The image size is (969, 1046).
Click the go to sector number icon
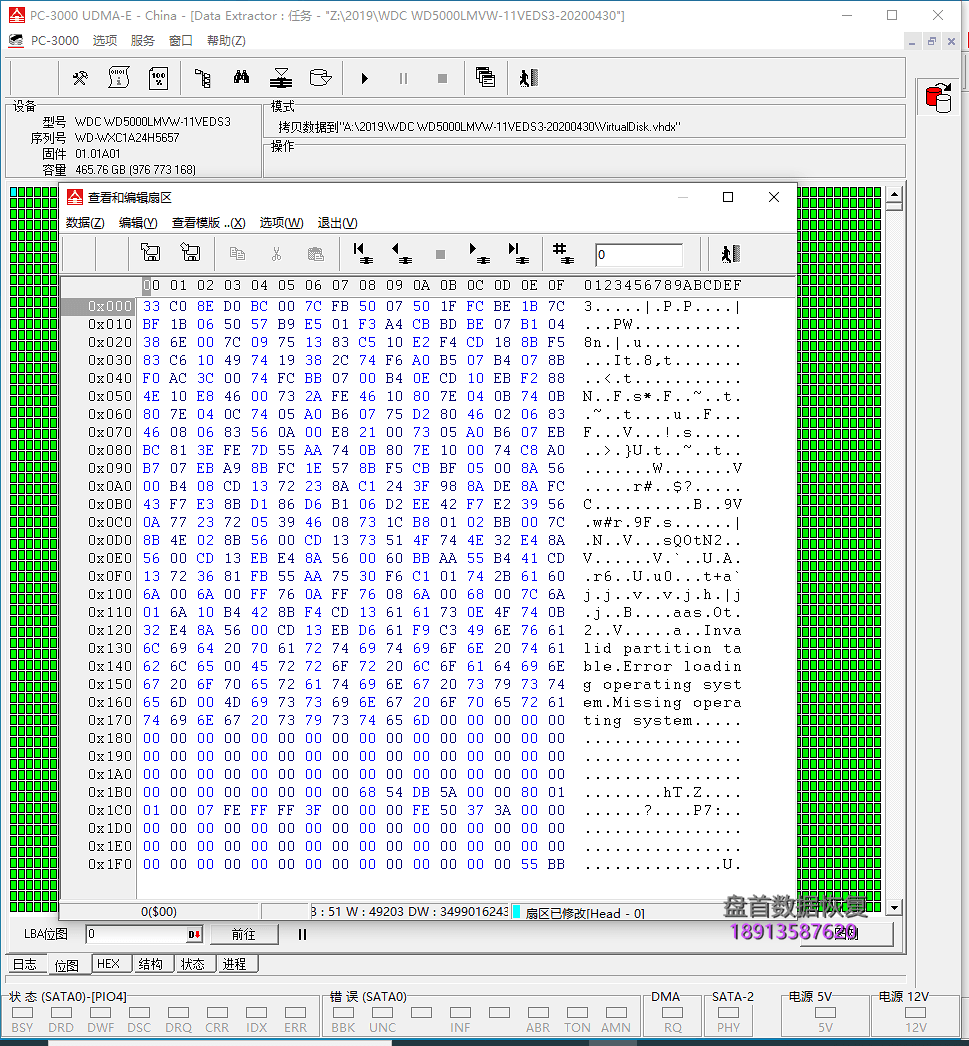[564, 253]
